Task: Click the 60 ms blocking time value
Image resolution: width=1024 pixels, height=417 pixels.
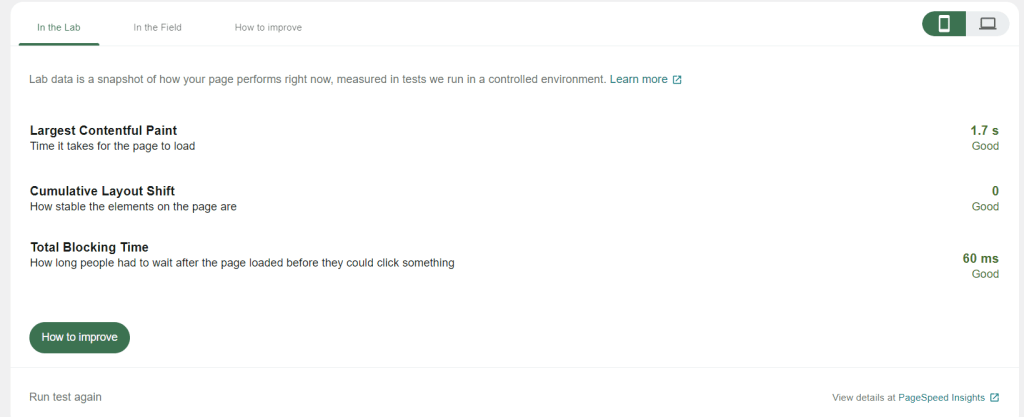Action: point(981,258)
